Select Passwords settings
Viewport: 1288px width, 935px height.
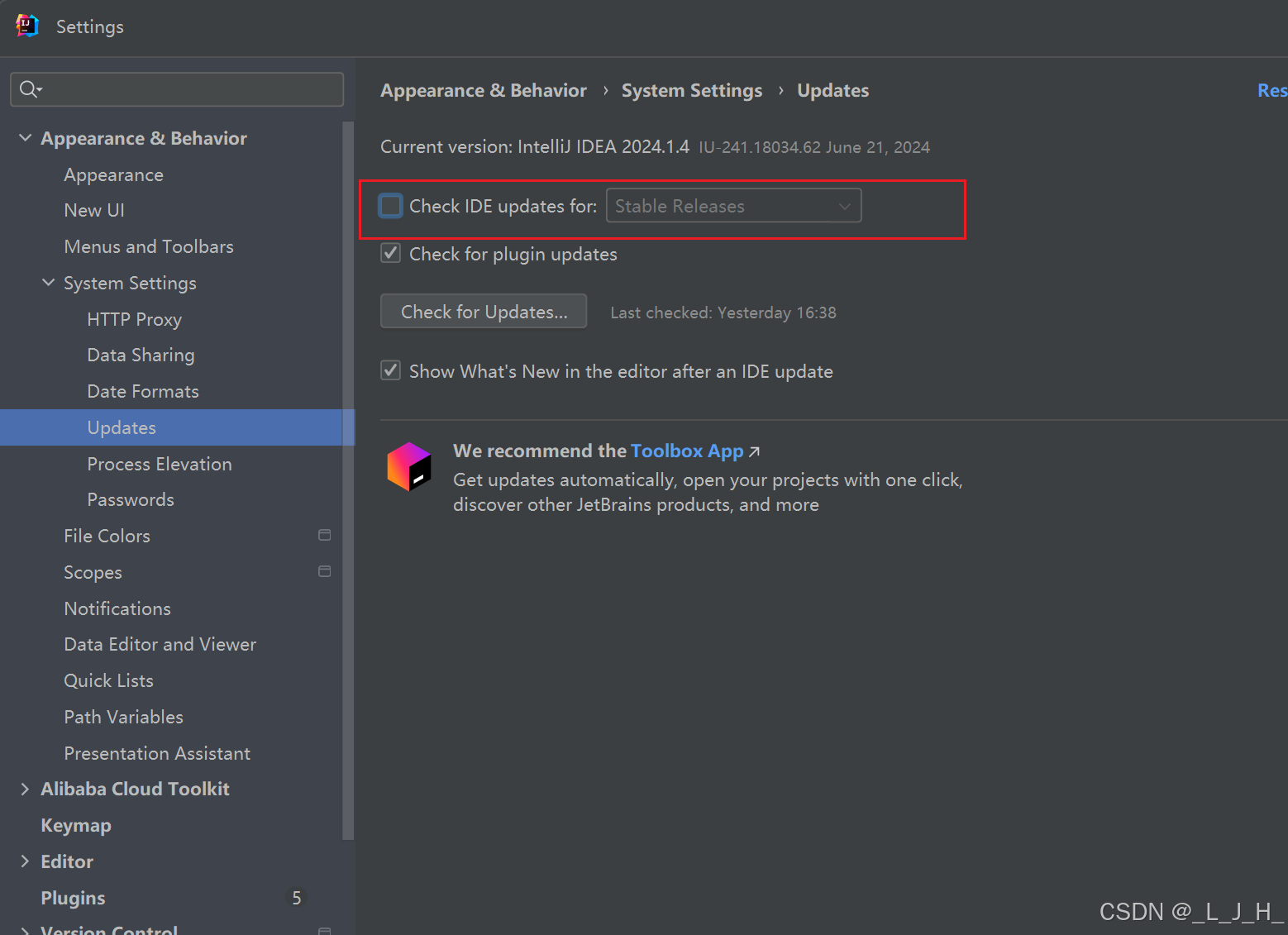pyautogui.click(x=131, y=500)
